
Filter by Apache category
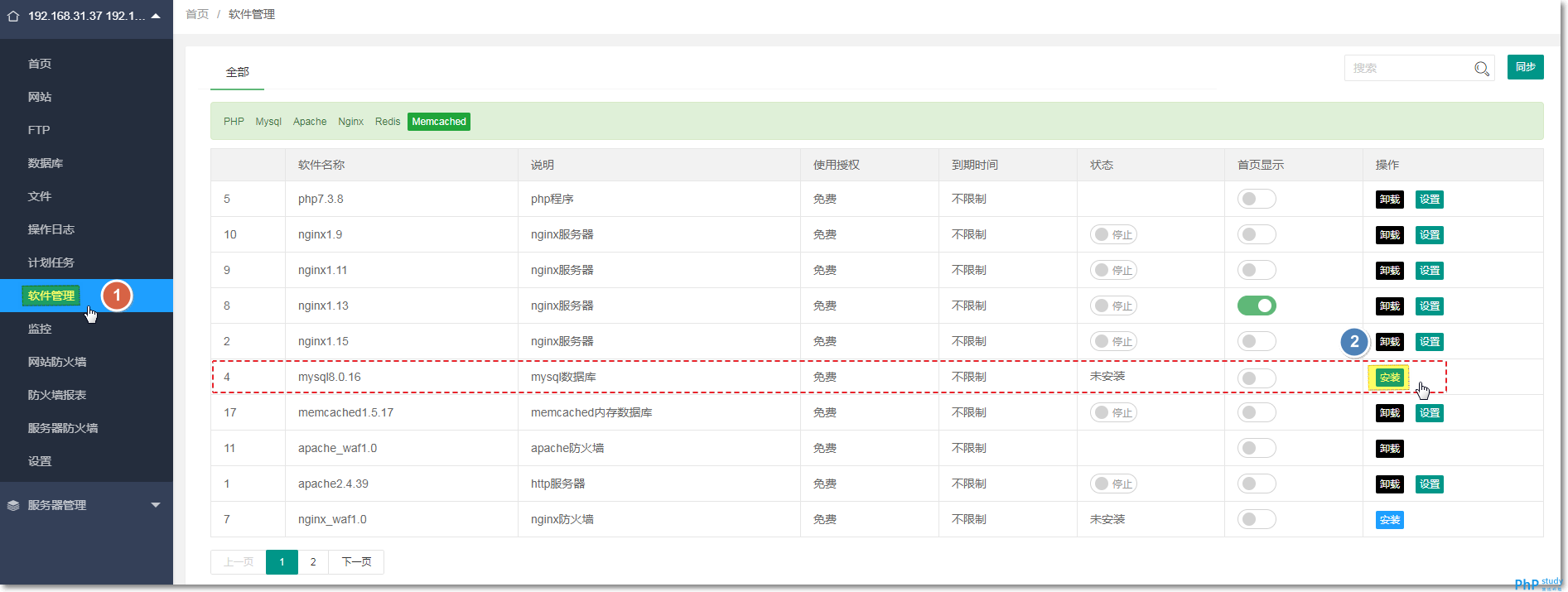click(x=310, y=122)
